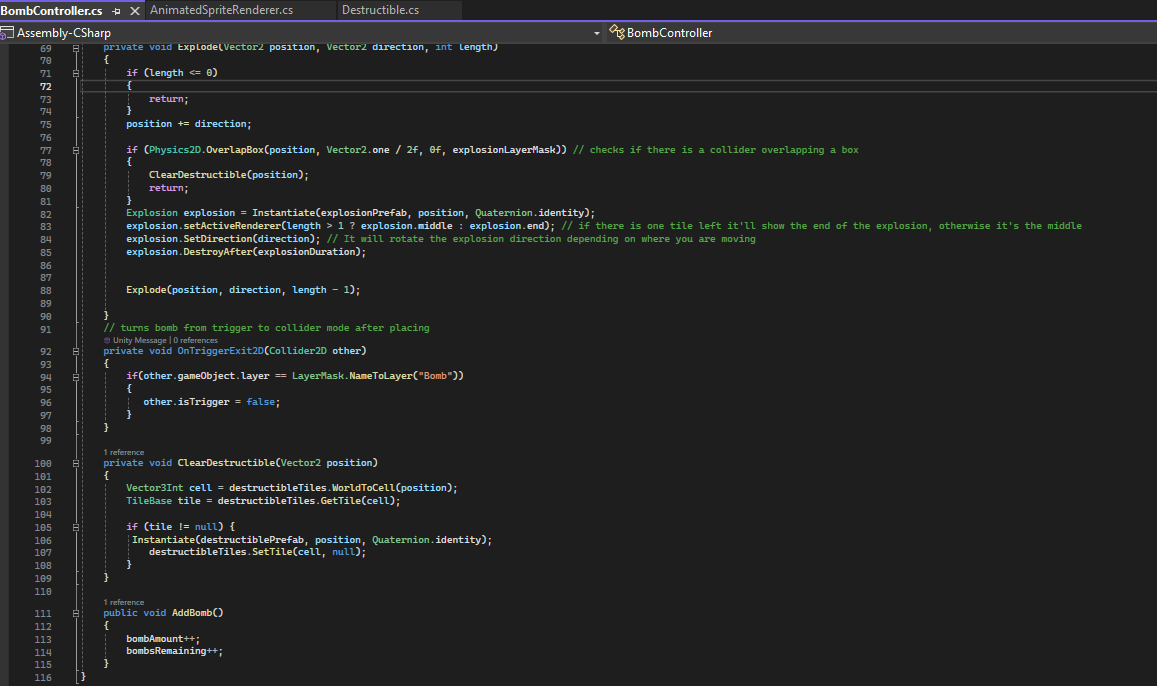Collapse the OnTriggerExit2D method

pos(77,351)
